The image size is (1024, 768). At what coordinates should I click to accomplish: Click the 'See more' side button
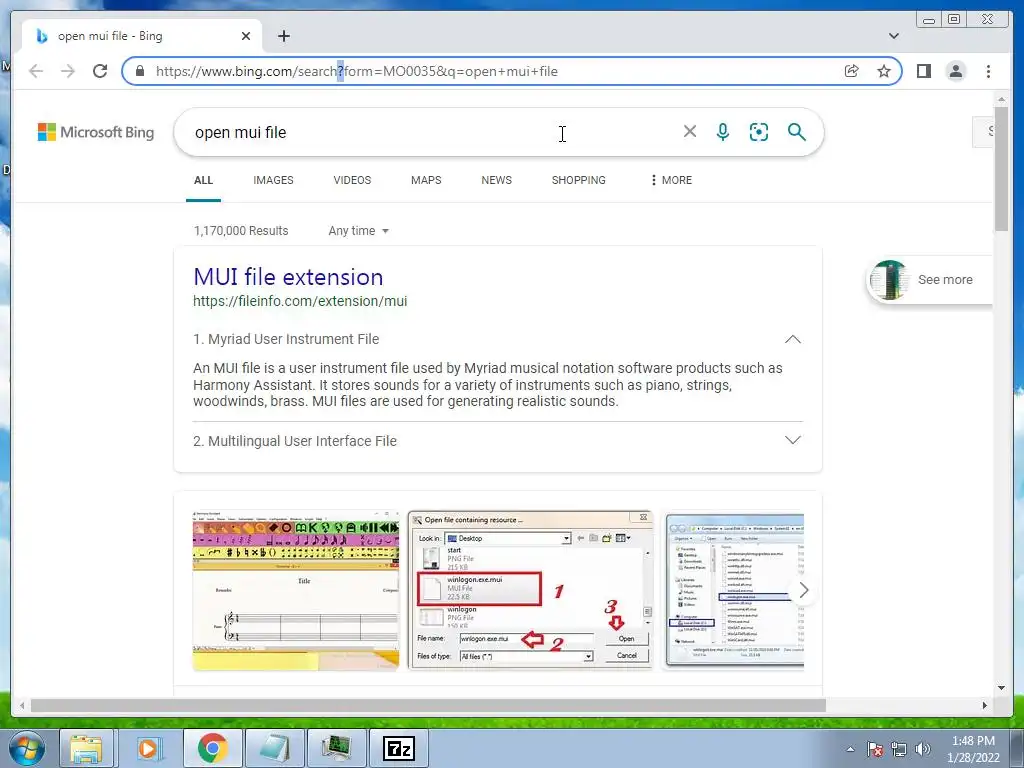pyautogui.click(x=930, y=280)
